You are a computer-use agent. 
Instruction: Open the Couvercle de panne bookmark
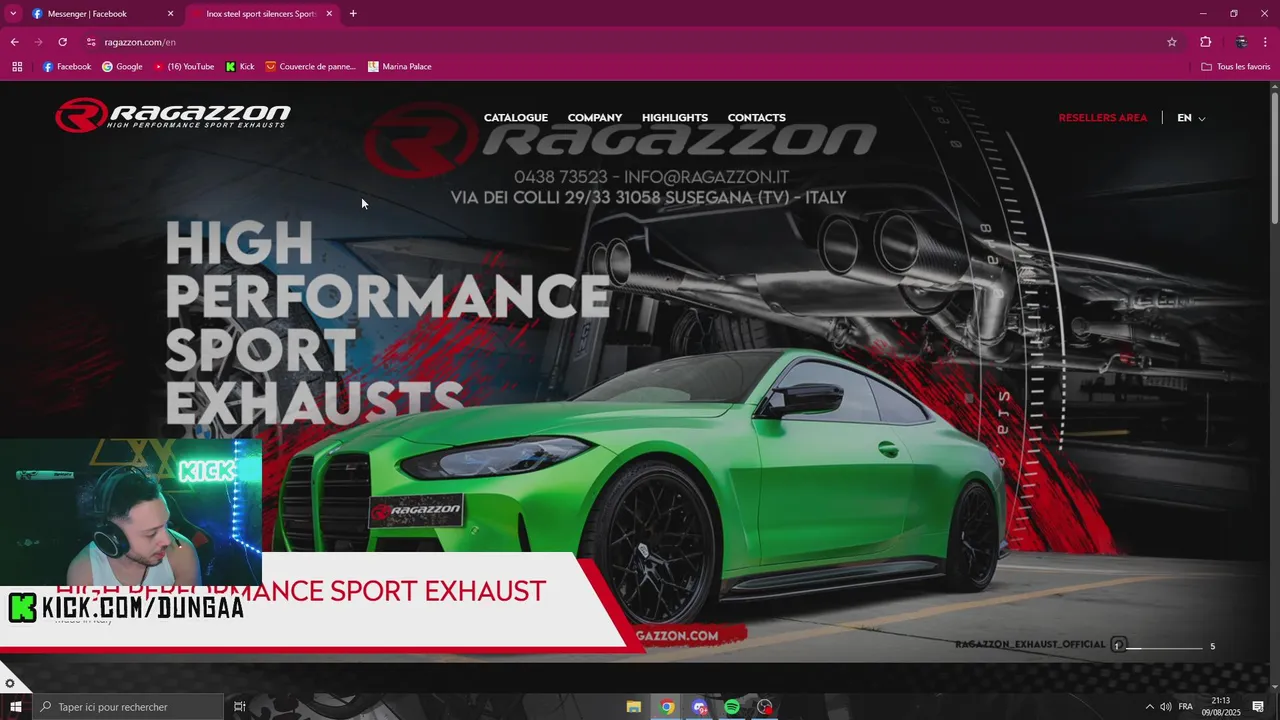pyautogui.click(x=311, y=67)
